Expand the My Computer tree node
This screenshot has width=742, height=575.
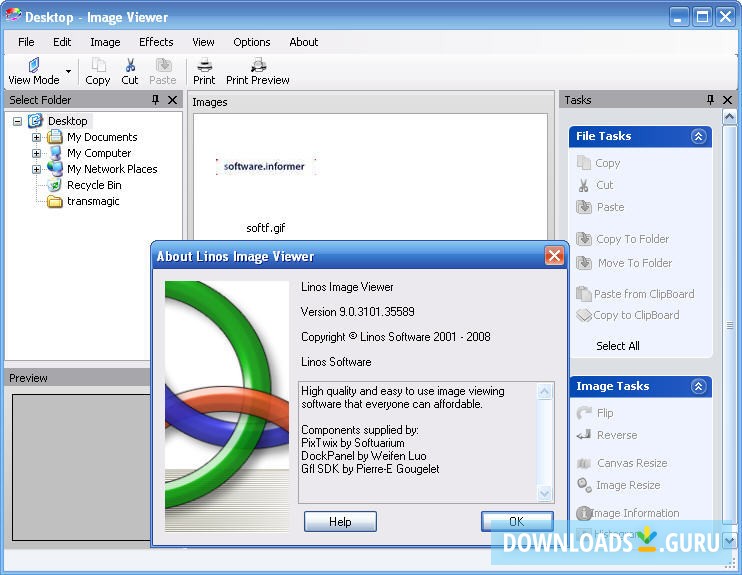[x=36, y=153]
